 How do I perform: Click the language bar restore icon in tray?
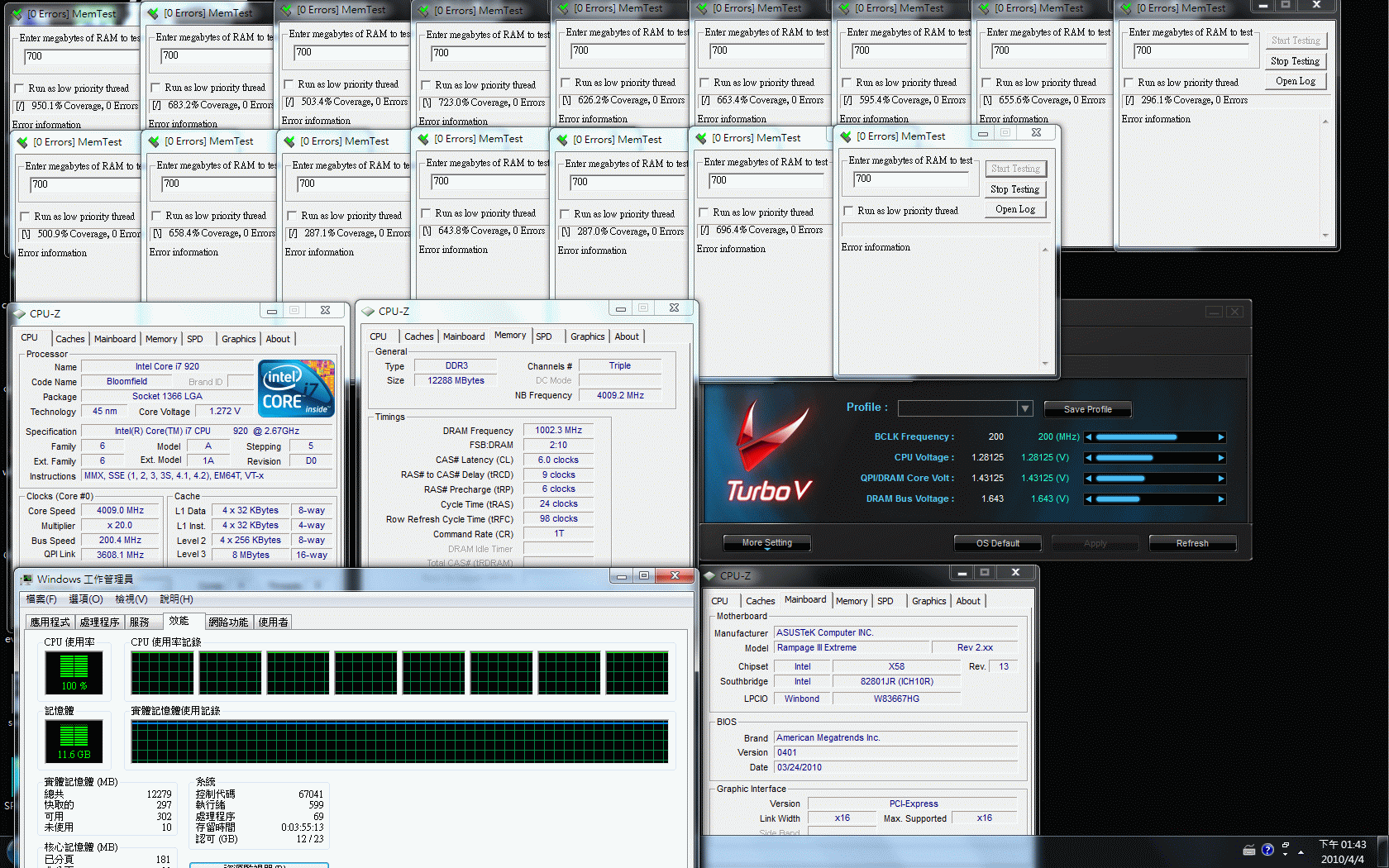point(1285,846)
